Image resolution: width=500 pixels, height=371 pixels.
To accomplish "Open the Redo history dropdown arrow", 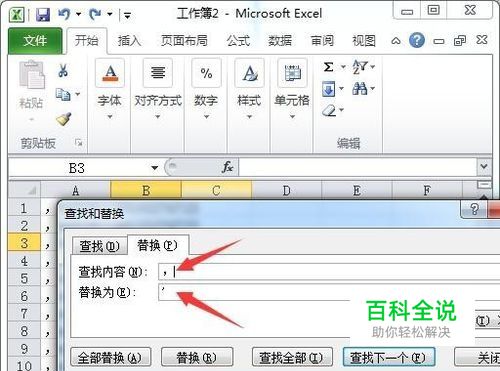I will click(x=110, y=14).
